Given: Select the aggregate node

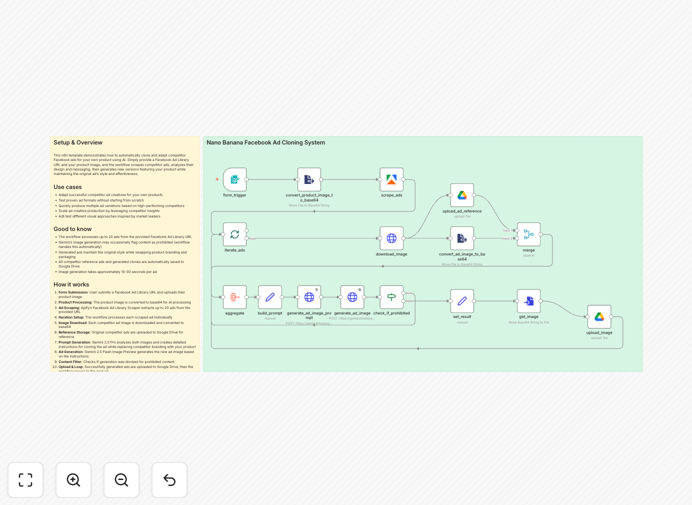Looking at the screenshot, I should coord(235,297).
